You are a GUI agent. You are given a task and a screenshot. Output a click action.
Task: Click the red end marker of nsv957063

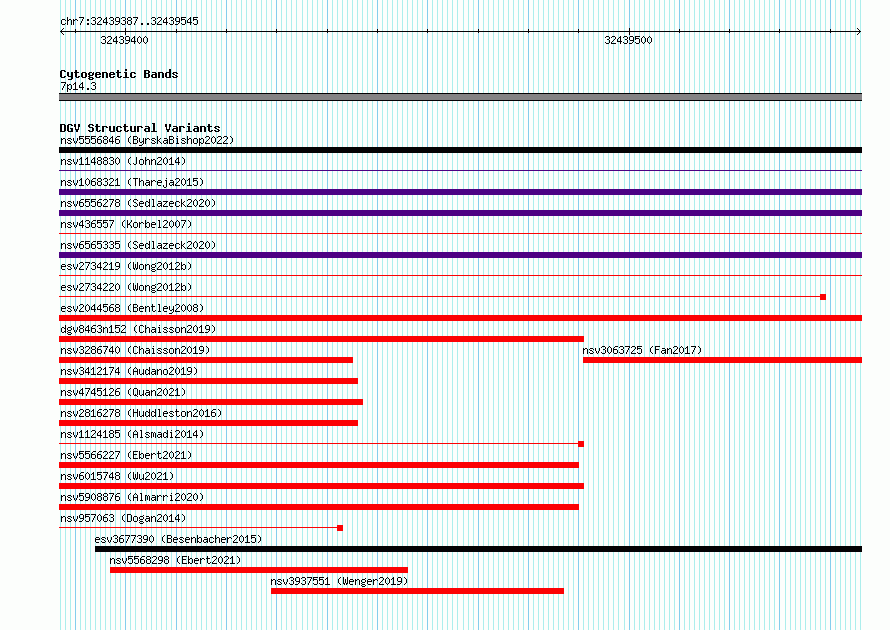point(340,528)
